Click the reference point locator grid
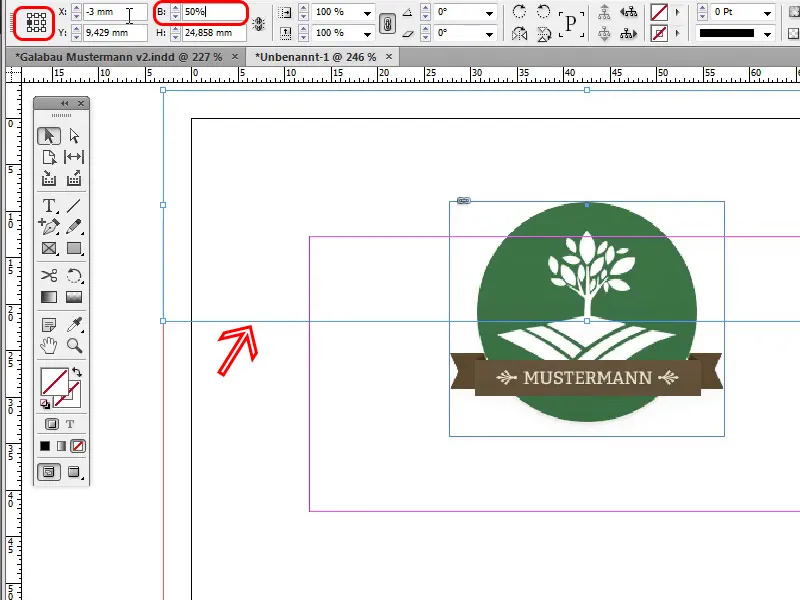 (36, 22)
